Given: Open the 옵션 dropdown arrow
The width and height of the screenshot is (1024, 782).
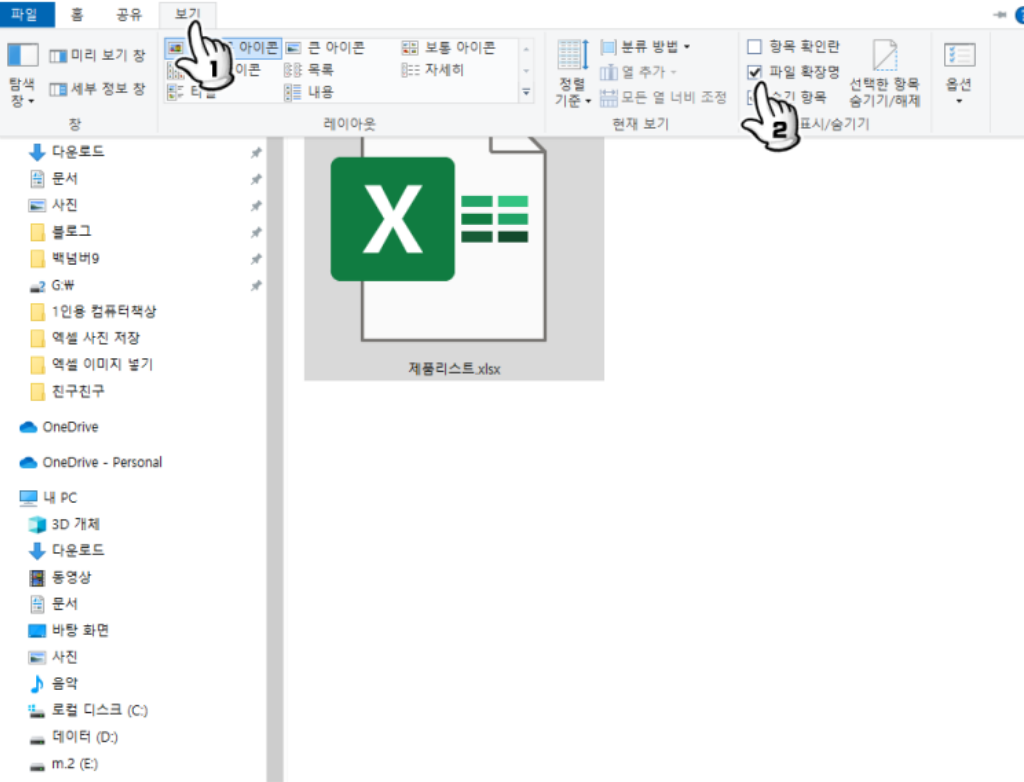Looking at the screenshot, I should tap(959, 101).
